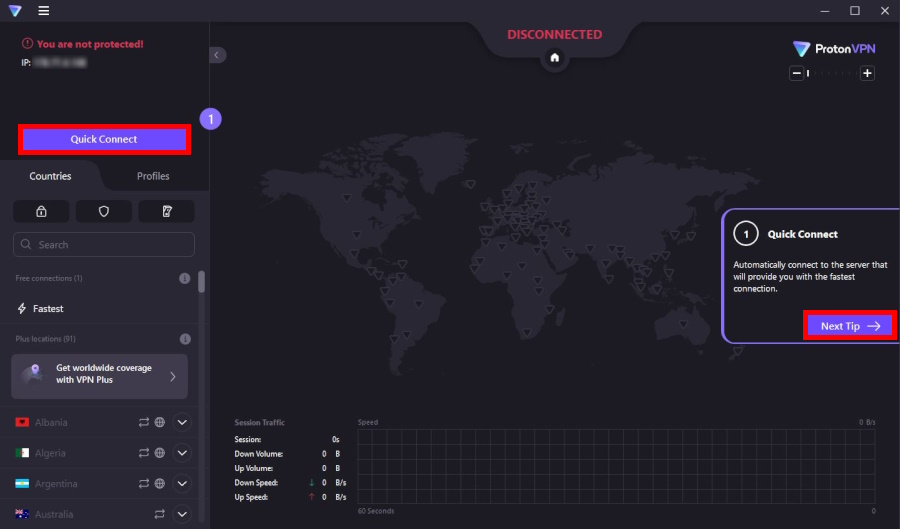Click Albania P2P arrows icon
The height and width of the screenshot is (529, 900).
coord(143,422)
